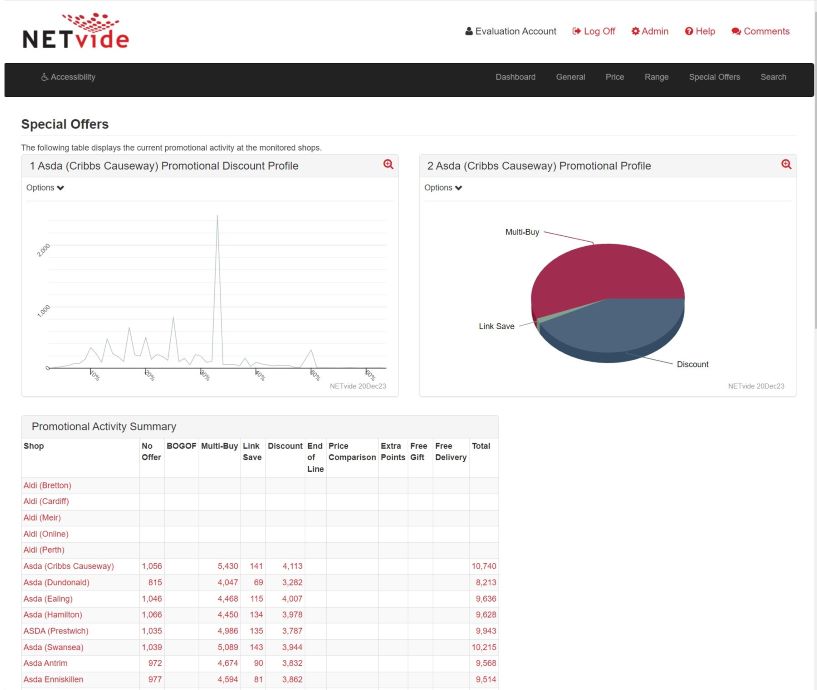Go to the Dashboard menu

pyautogui.click(x=515, y=77)
